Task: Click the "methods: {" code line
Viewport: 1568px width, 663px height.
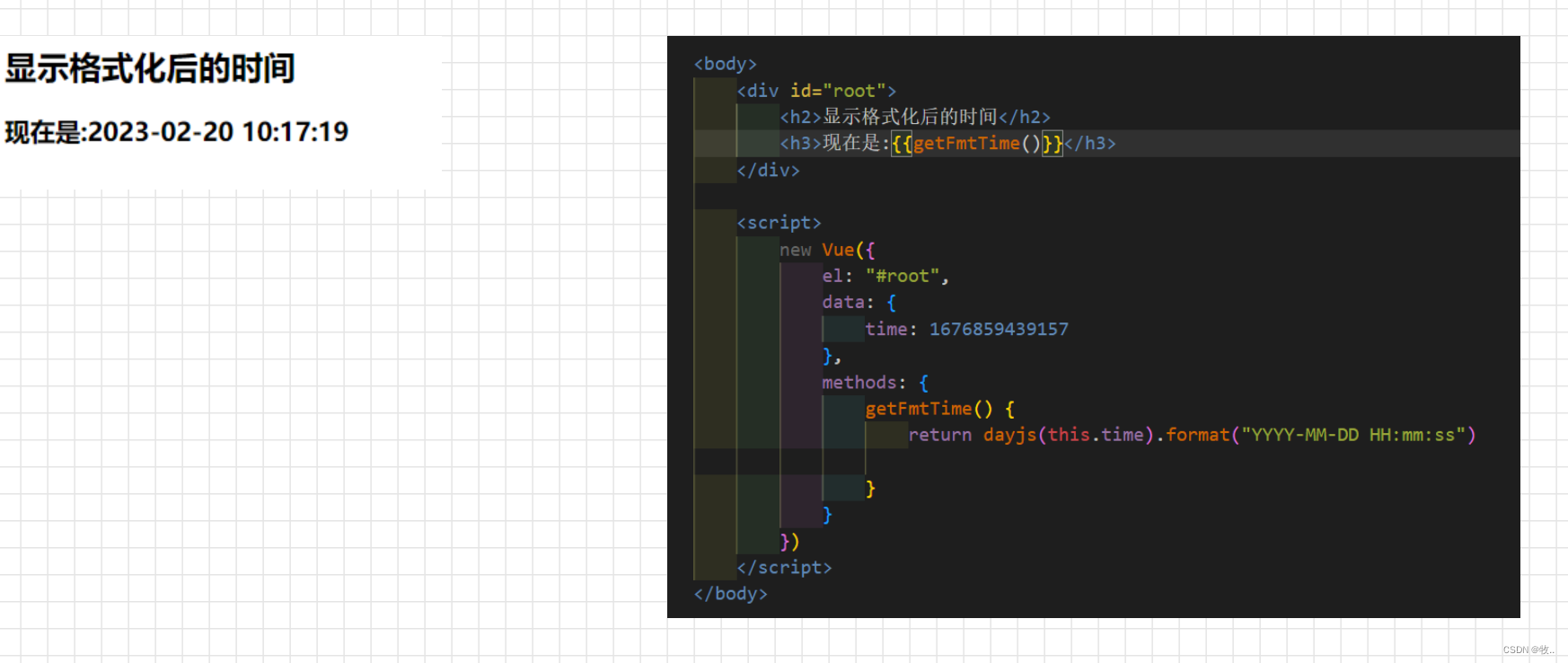Action: point(876,383)
